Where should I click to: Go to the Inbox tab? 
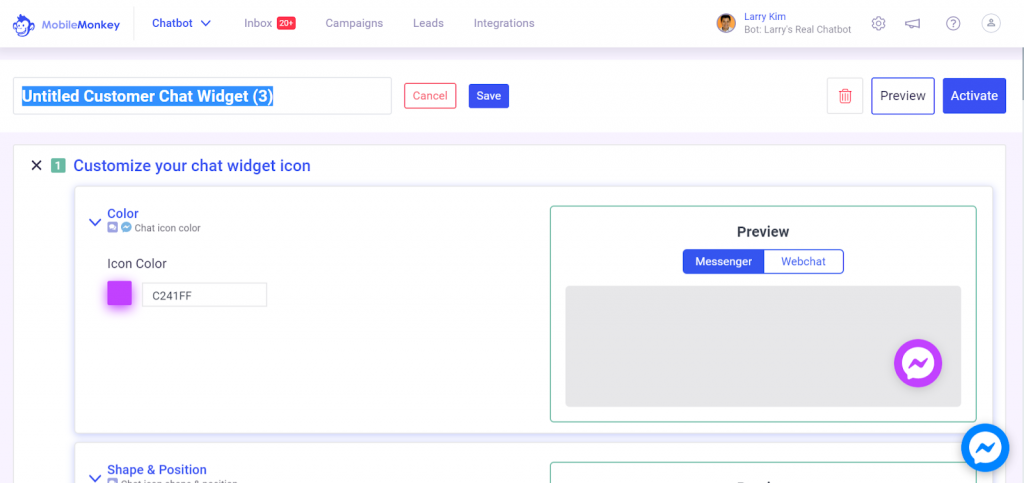tap(270, 23)
